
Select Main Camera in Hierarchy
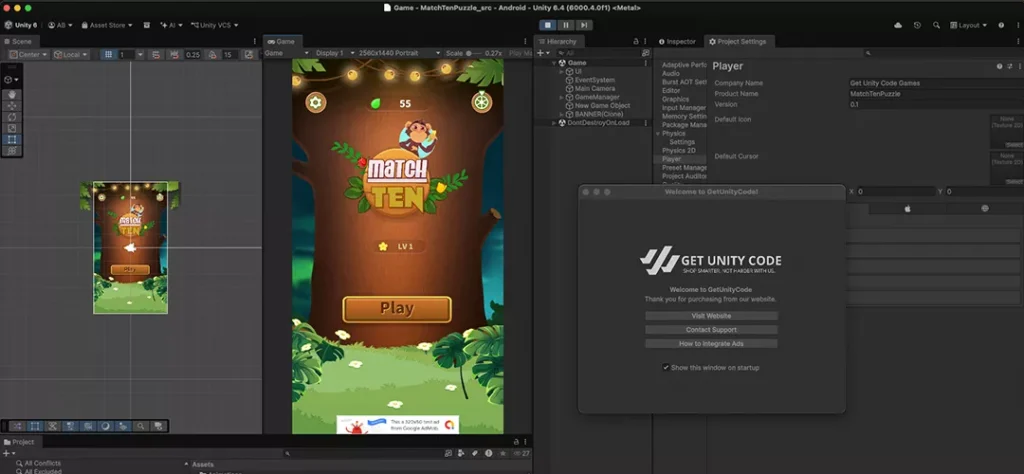point(594,88)
